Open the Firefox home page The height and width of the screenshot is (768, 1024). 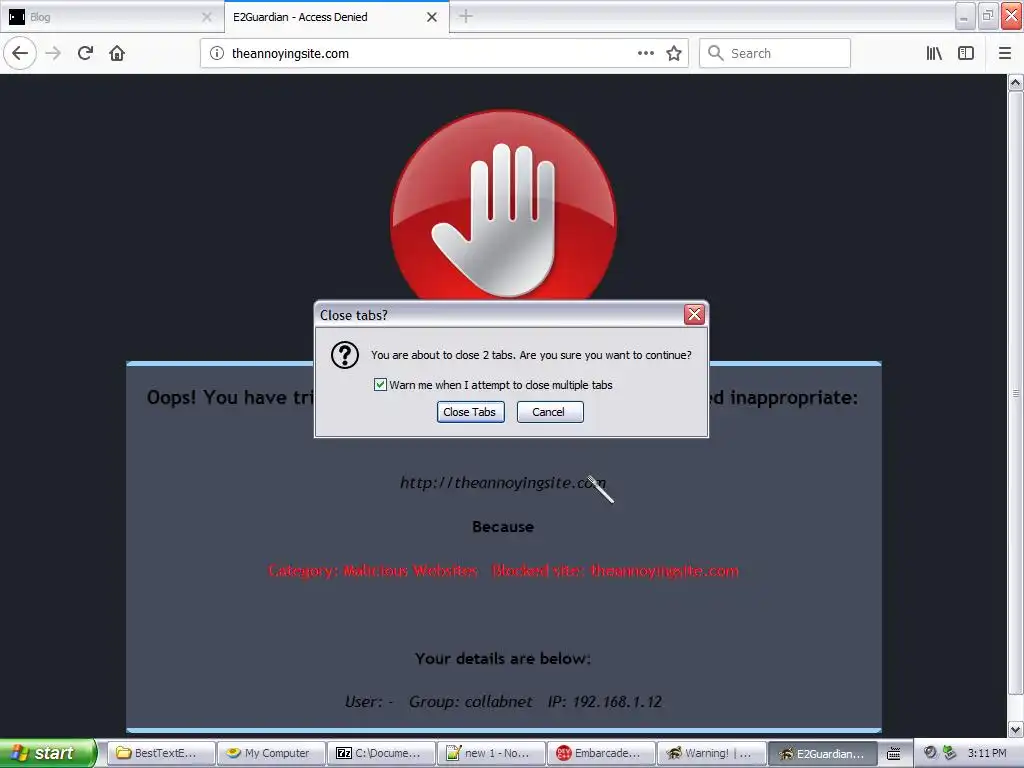[117, 53]
